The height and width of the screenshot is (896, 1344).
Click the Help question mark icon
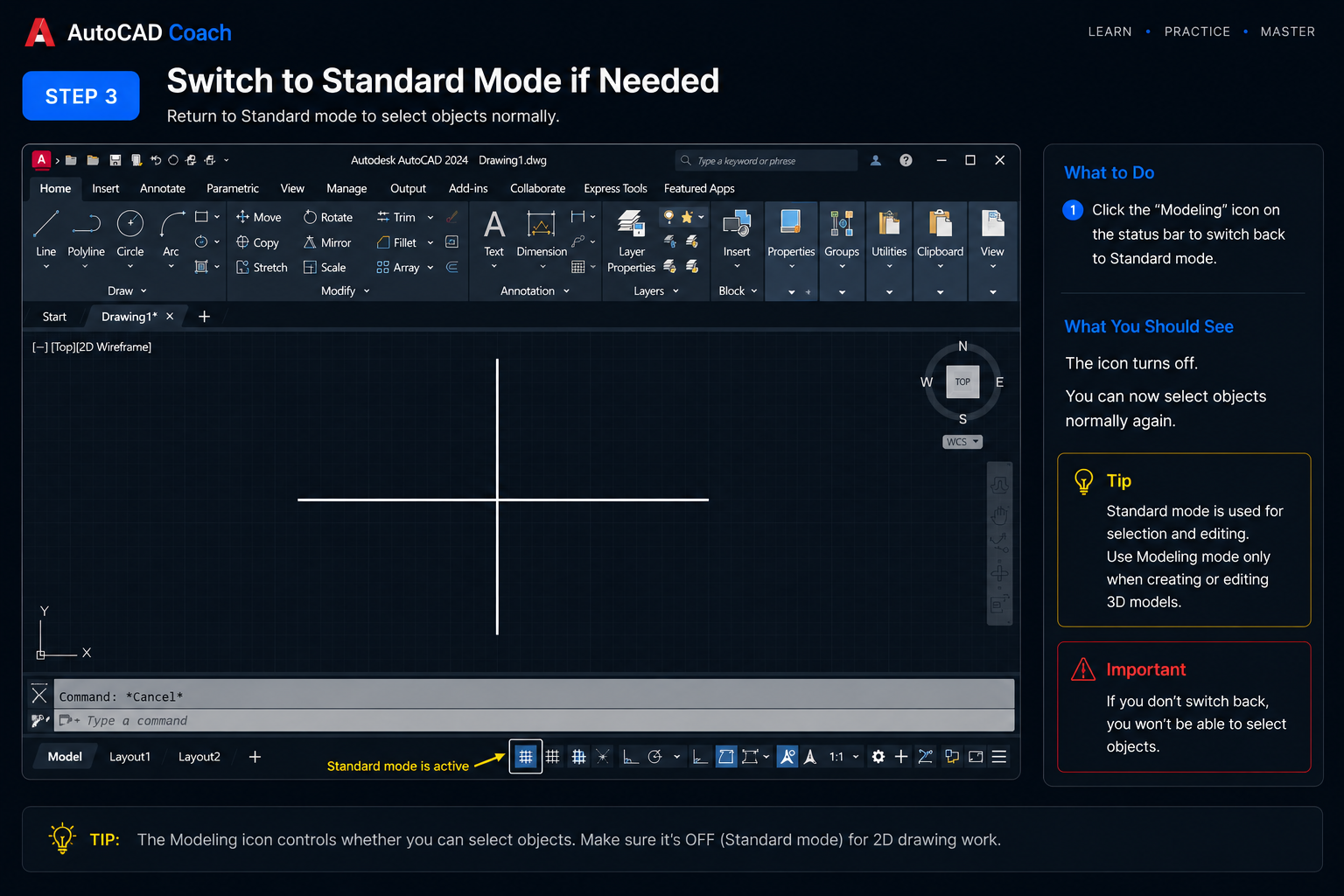click(x=906, y=160)
